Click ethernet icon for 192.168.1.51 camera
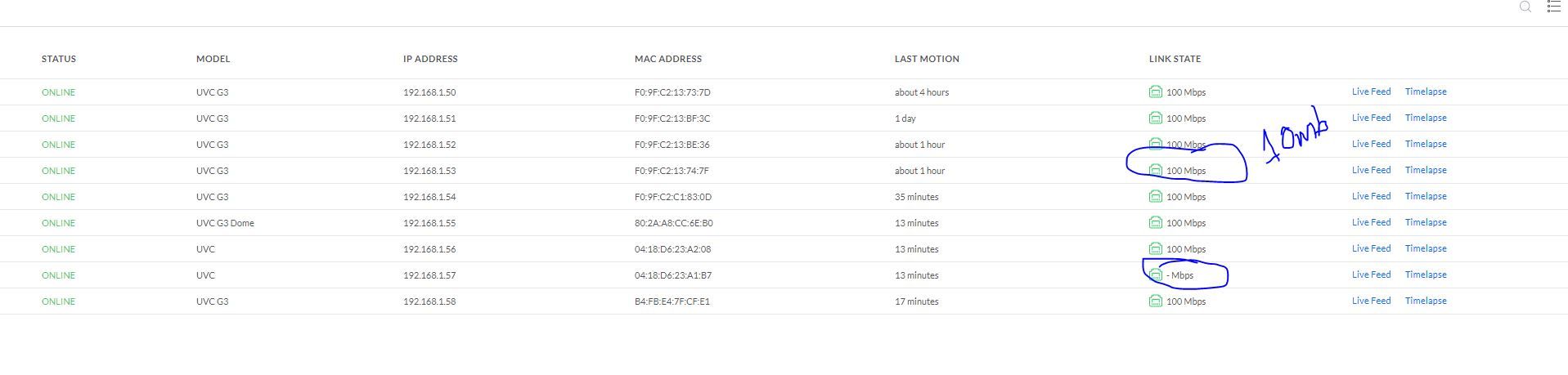 pyautogui.click(x=1155, y=118)
